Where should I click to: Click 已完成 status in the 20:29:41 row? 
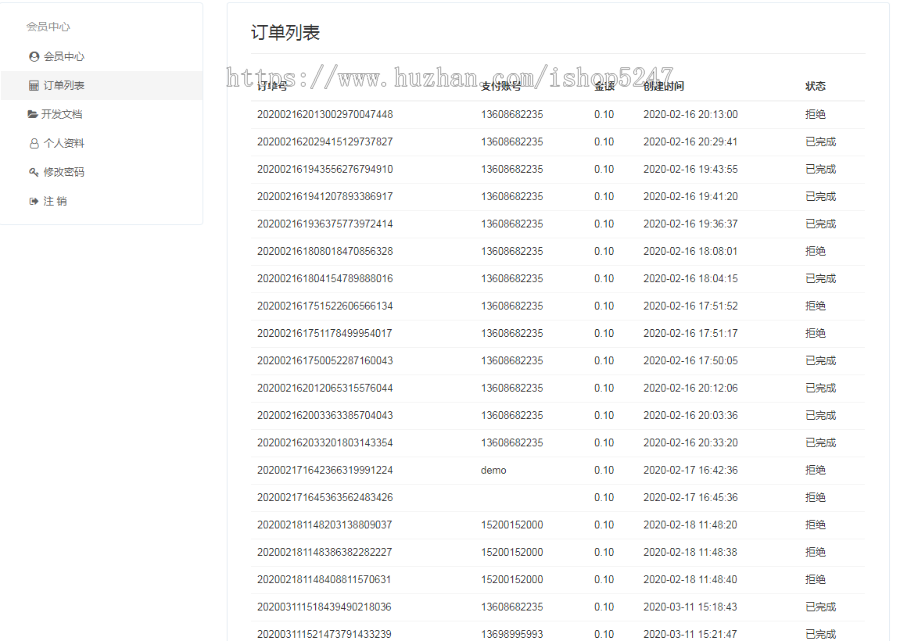point(821,142)
